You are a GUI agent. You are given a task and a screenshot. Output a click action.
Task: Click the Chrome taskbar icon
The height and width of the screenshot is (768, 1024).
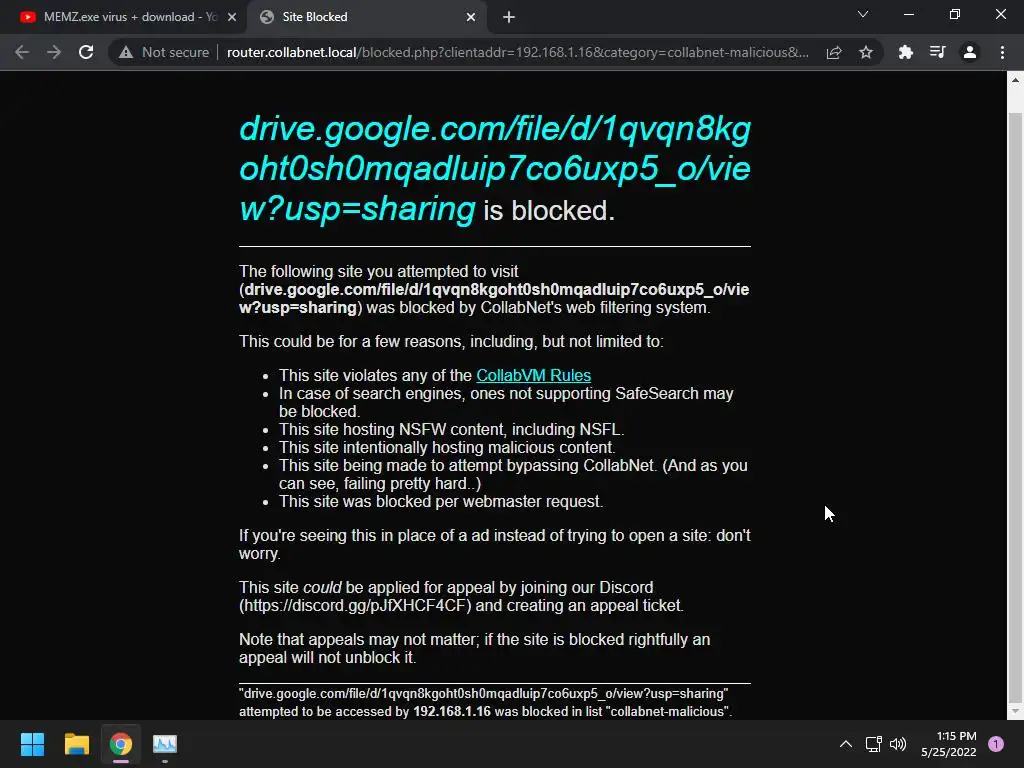click(x=121, y=744)
